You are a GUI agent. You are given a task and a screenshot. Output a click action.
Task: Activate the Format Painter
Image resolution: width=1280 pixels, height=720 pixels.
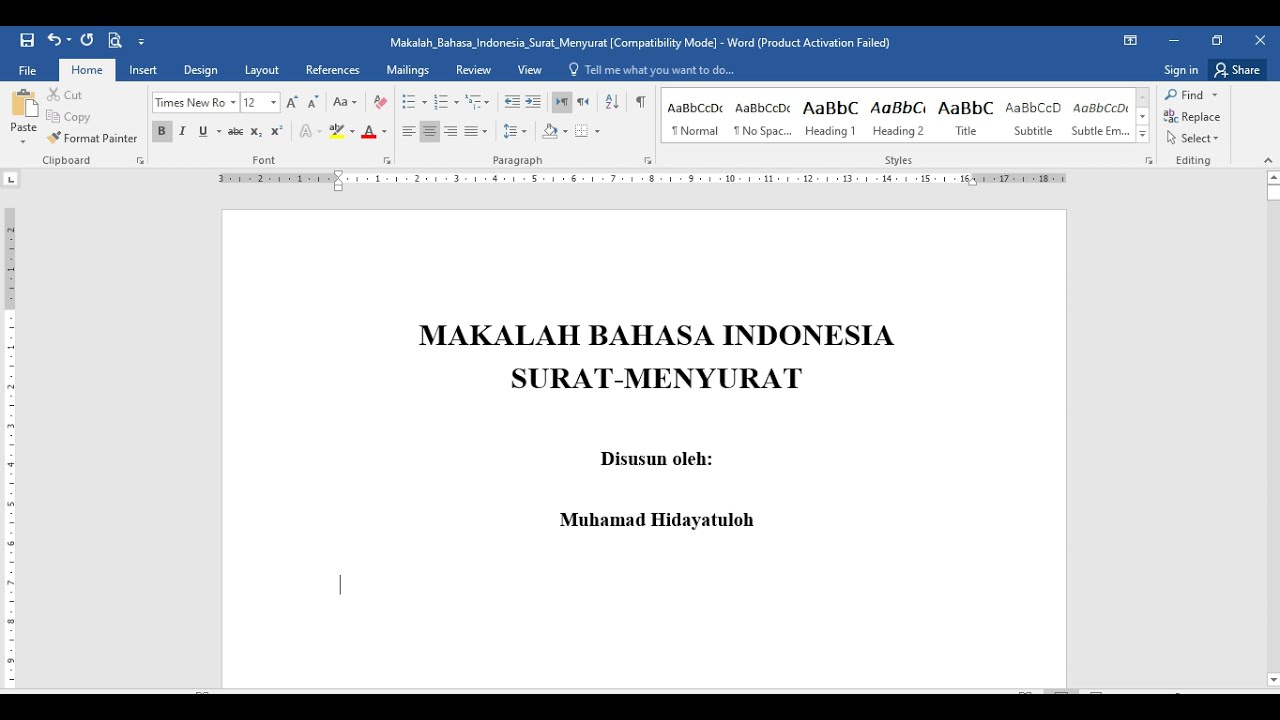tap(92, 138)
